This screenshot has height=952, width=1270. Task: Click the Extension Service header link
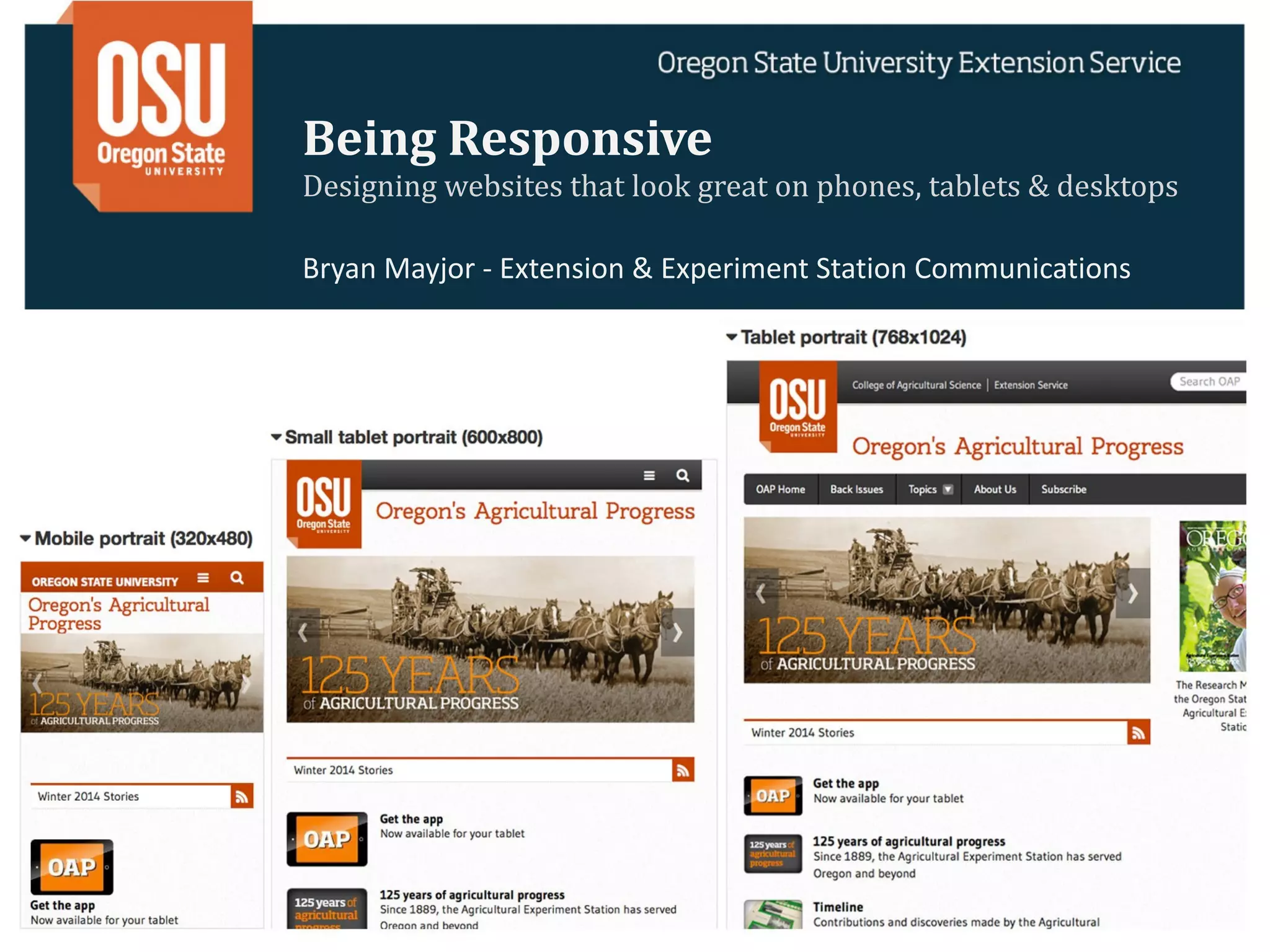click(x=1031, y=386)
